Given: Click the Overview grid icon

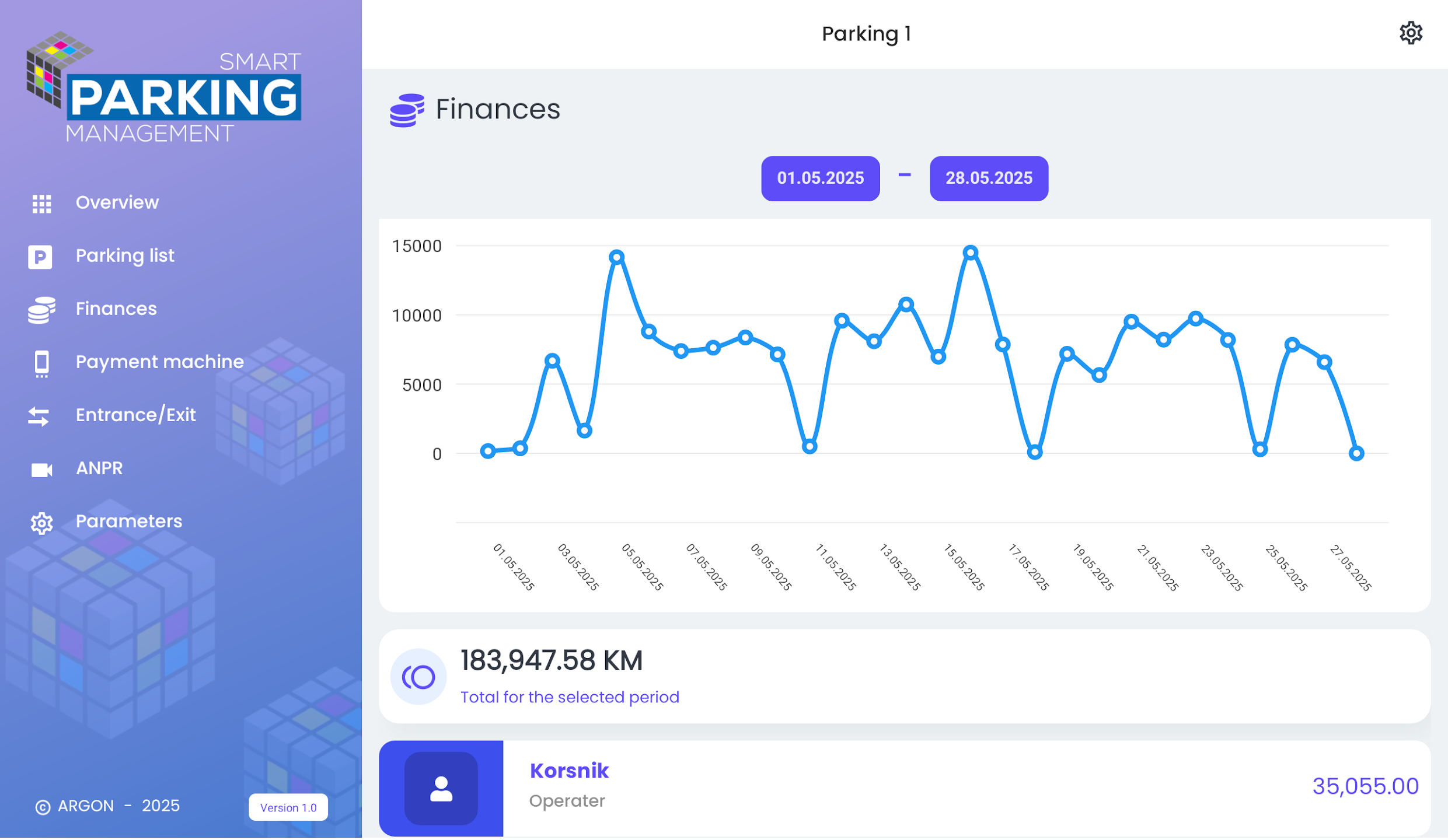Looking at the screenshot, I should pos(41,204).
